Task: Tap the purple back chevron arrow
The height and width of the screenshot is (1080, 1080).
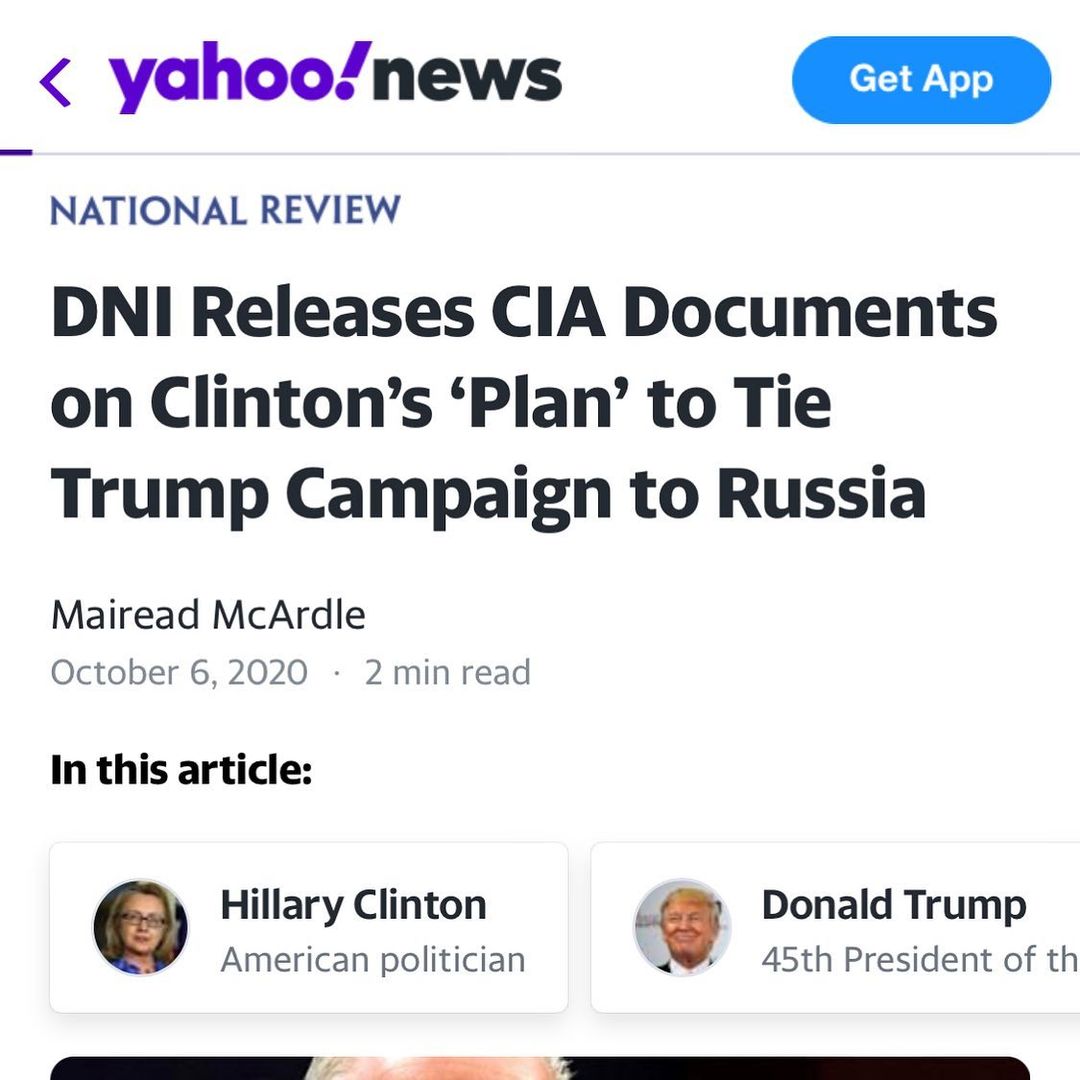Action: [x=56, y=81]
